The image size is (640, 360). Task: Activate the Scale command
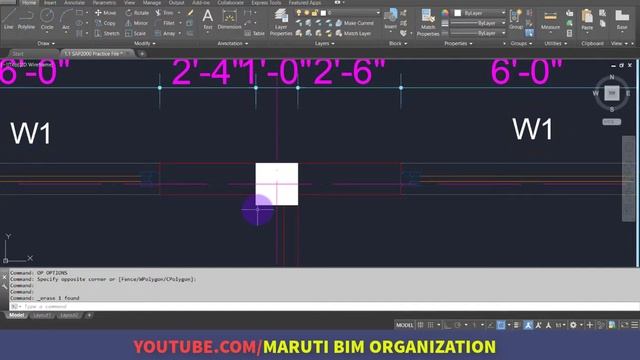tap(136, 33)
